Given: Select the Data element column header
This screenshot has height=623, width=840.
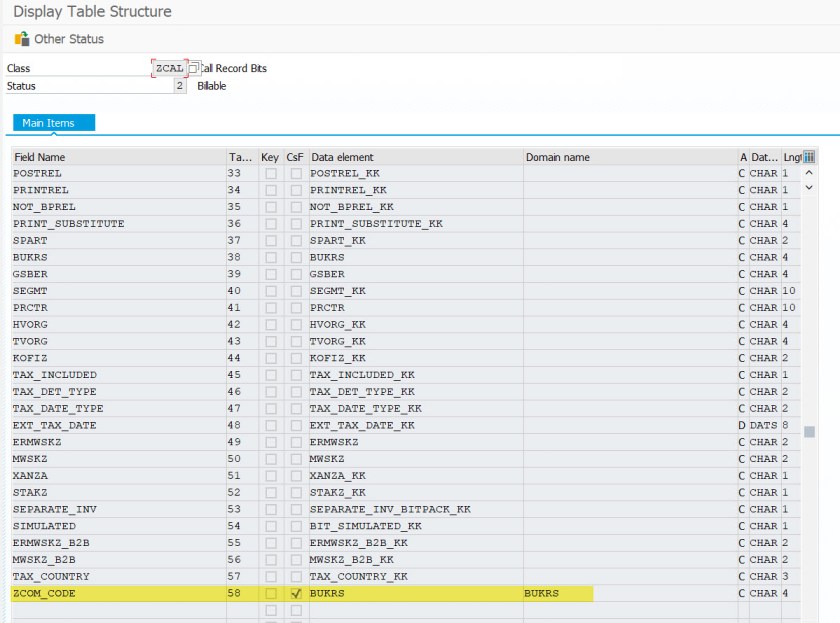Looking at the screenshot, I should 414,157.
